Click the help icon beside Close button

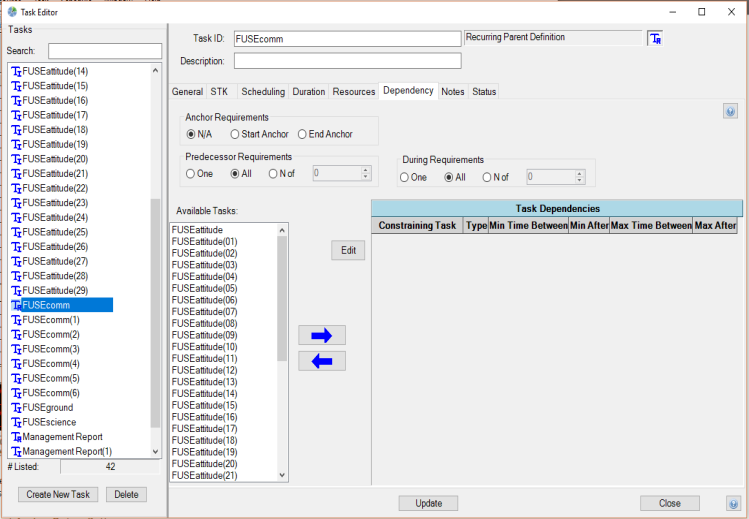point(733,504)
